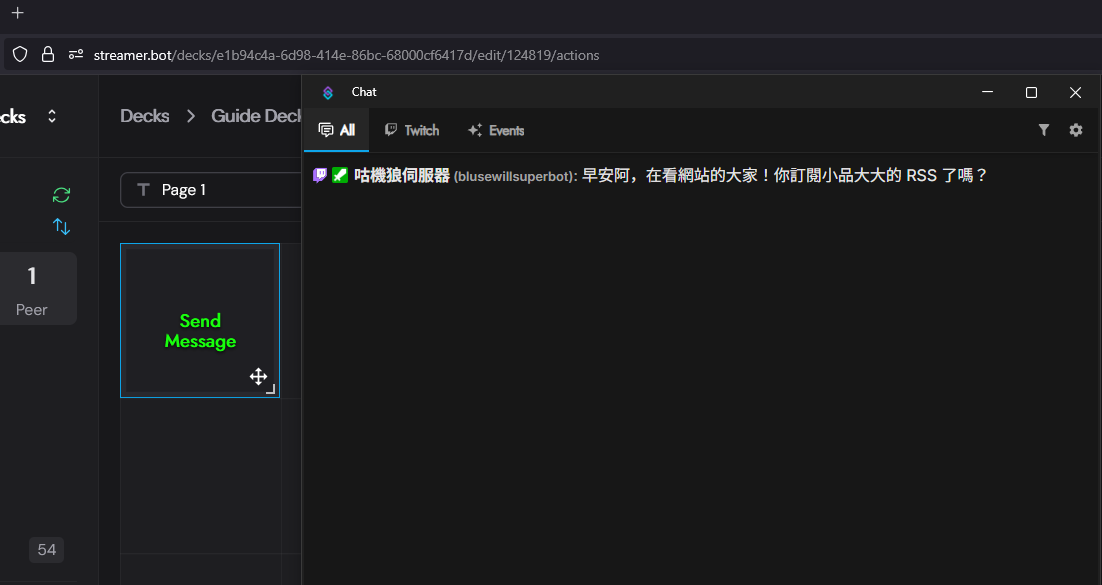Click the 54 badge at bottom left
The width and height of the screenshot is (1102, 585).
[x=46, y=550]
